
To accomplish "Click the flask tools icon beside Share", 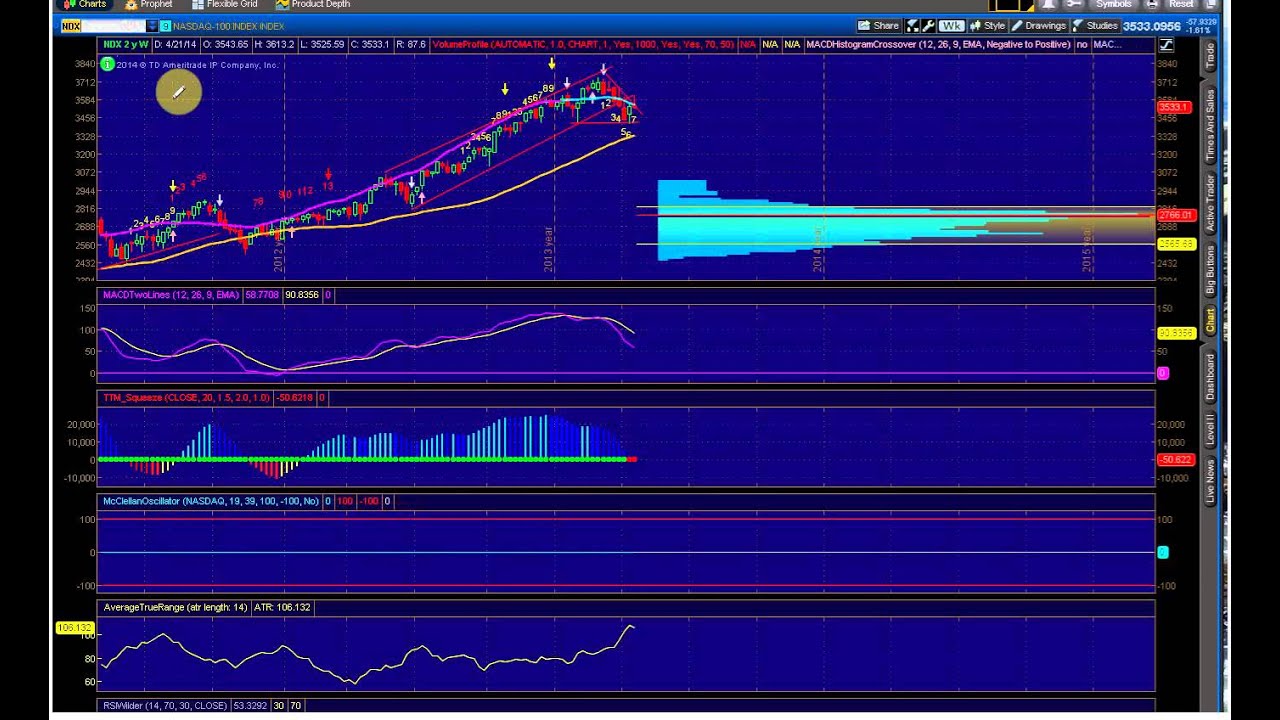I will pyautogui.click(x=913, y=26).
